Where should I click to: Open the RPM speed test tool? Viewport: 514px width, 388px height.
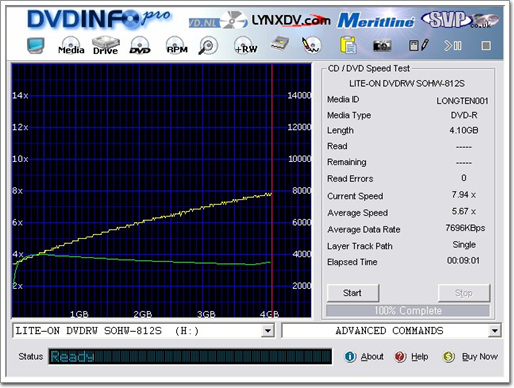tap(177, 46)
